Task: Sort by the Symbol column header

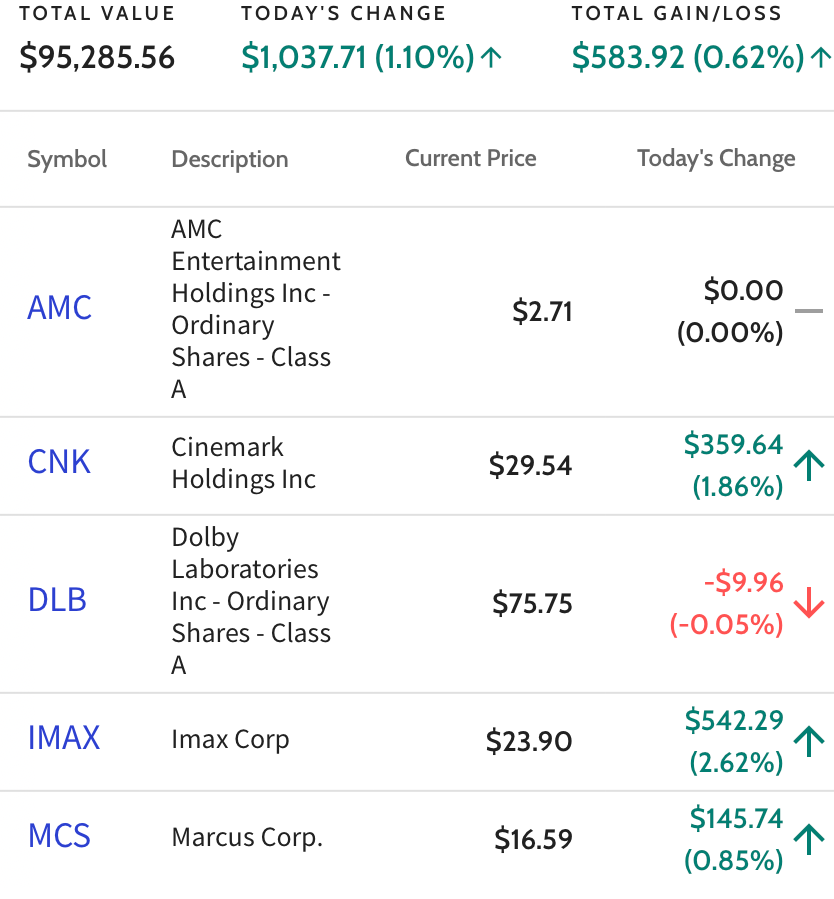Action: [67, 159]
